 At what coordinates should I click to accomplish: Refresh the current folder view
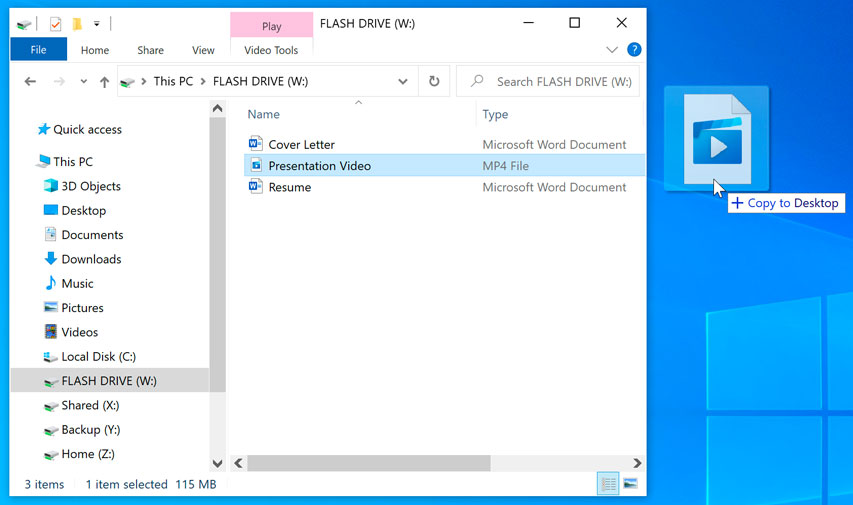pos(434,81)
